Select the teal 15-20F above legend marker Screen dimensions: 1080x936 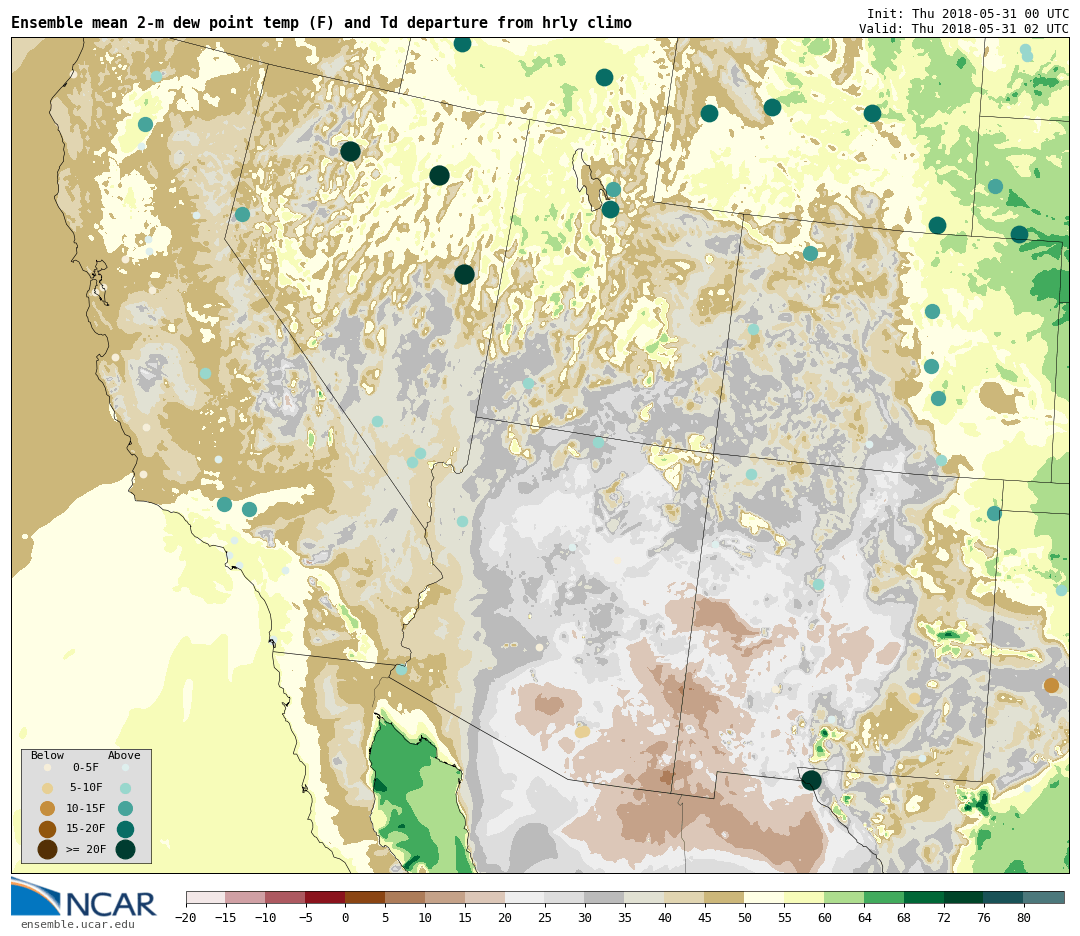(125, 829)
